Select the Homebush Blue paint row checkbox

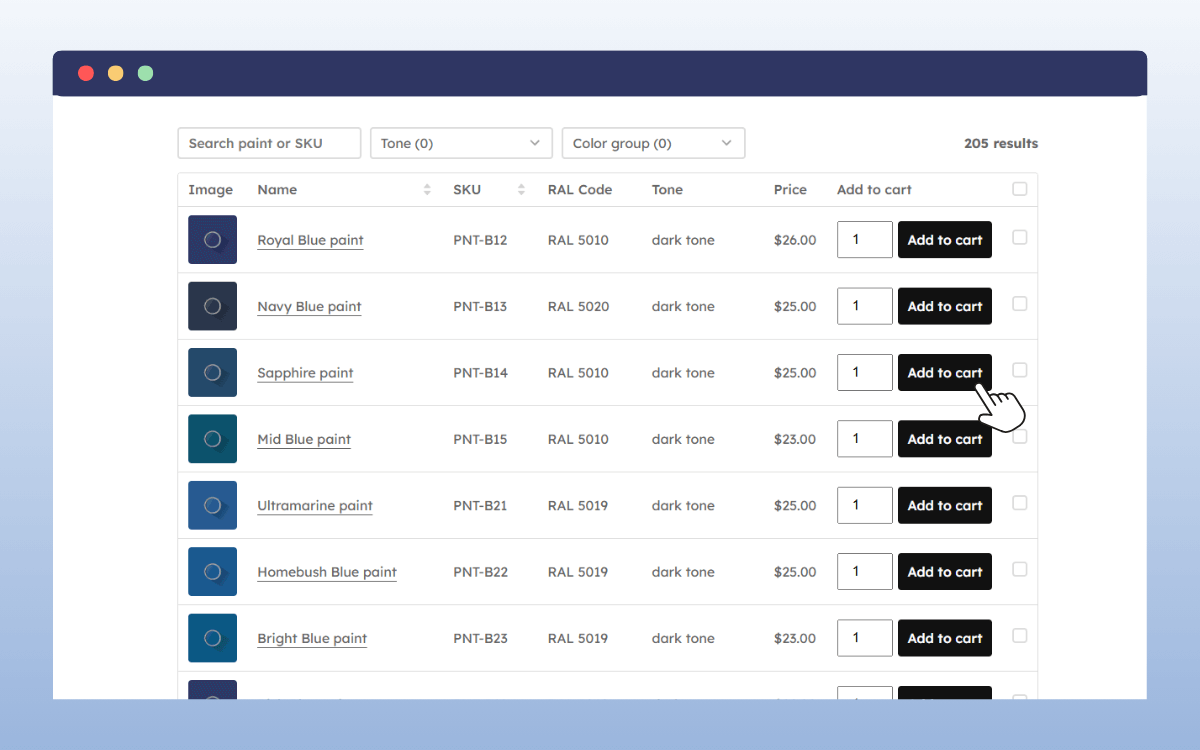coord(1019,569)
